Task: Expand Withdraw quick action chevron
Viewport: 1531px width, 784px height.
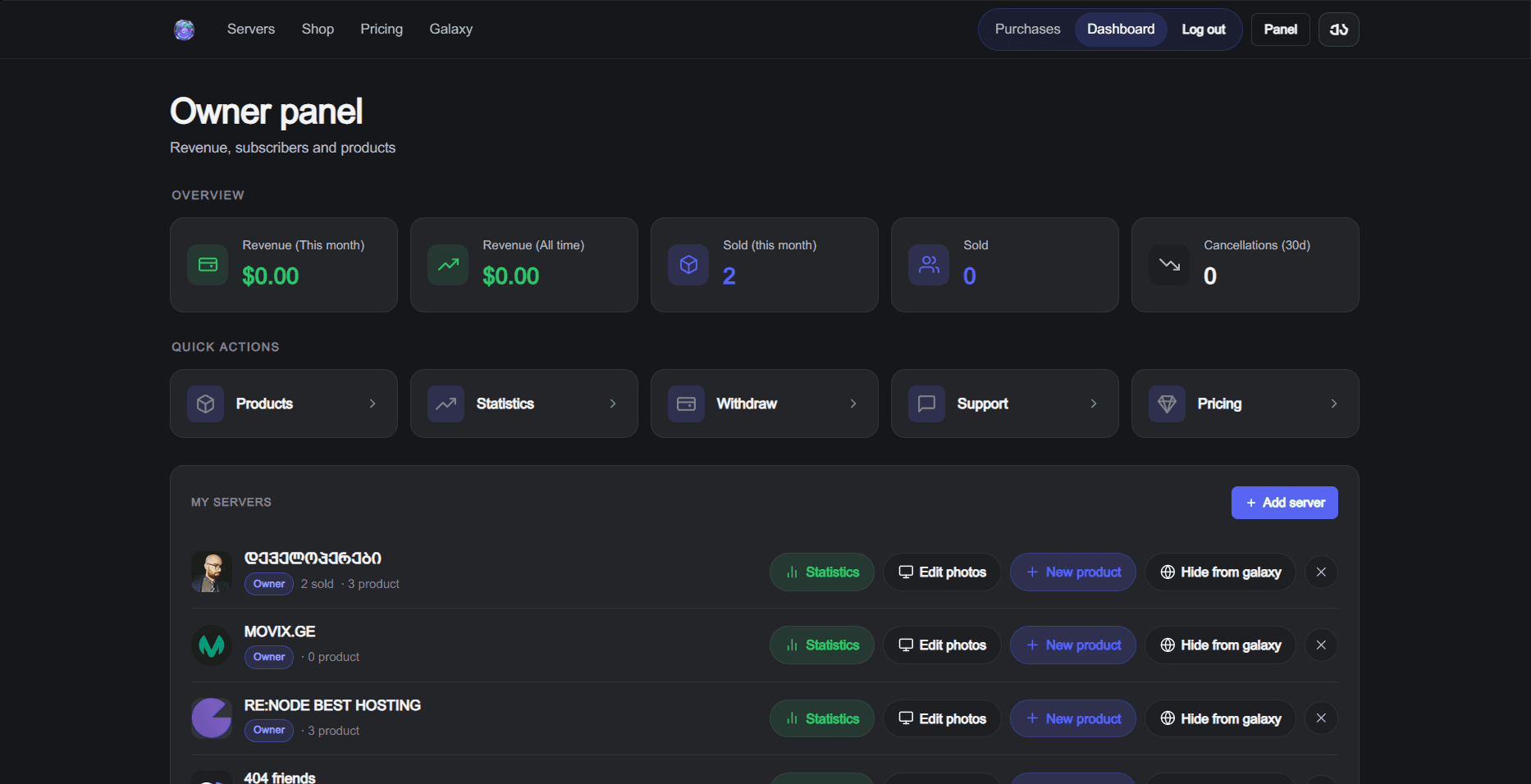Action: 853,403
